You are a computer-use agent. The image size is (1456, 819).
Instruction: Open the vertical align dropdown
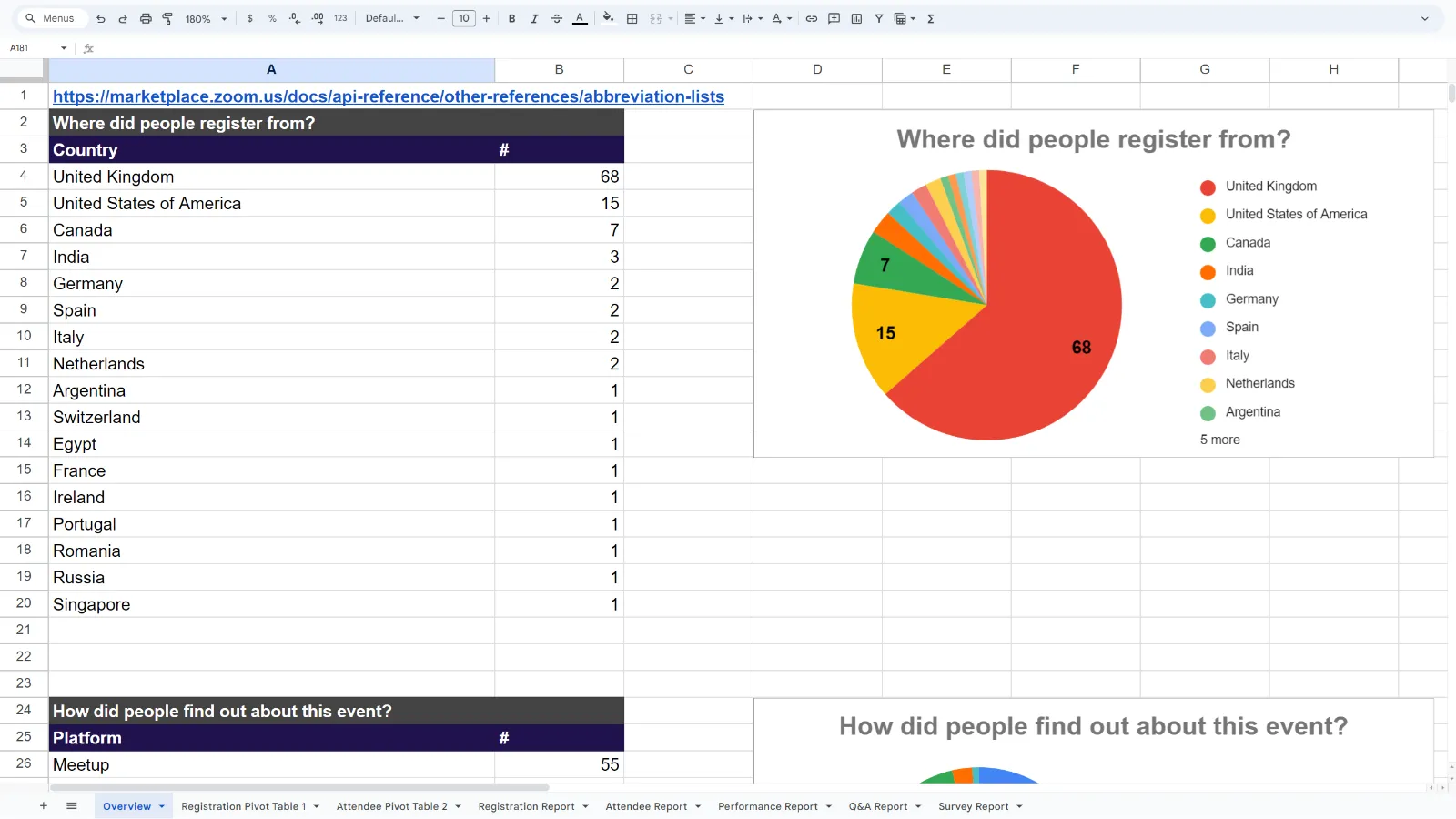tap(723, 18)
